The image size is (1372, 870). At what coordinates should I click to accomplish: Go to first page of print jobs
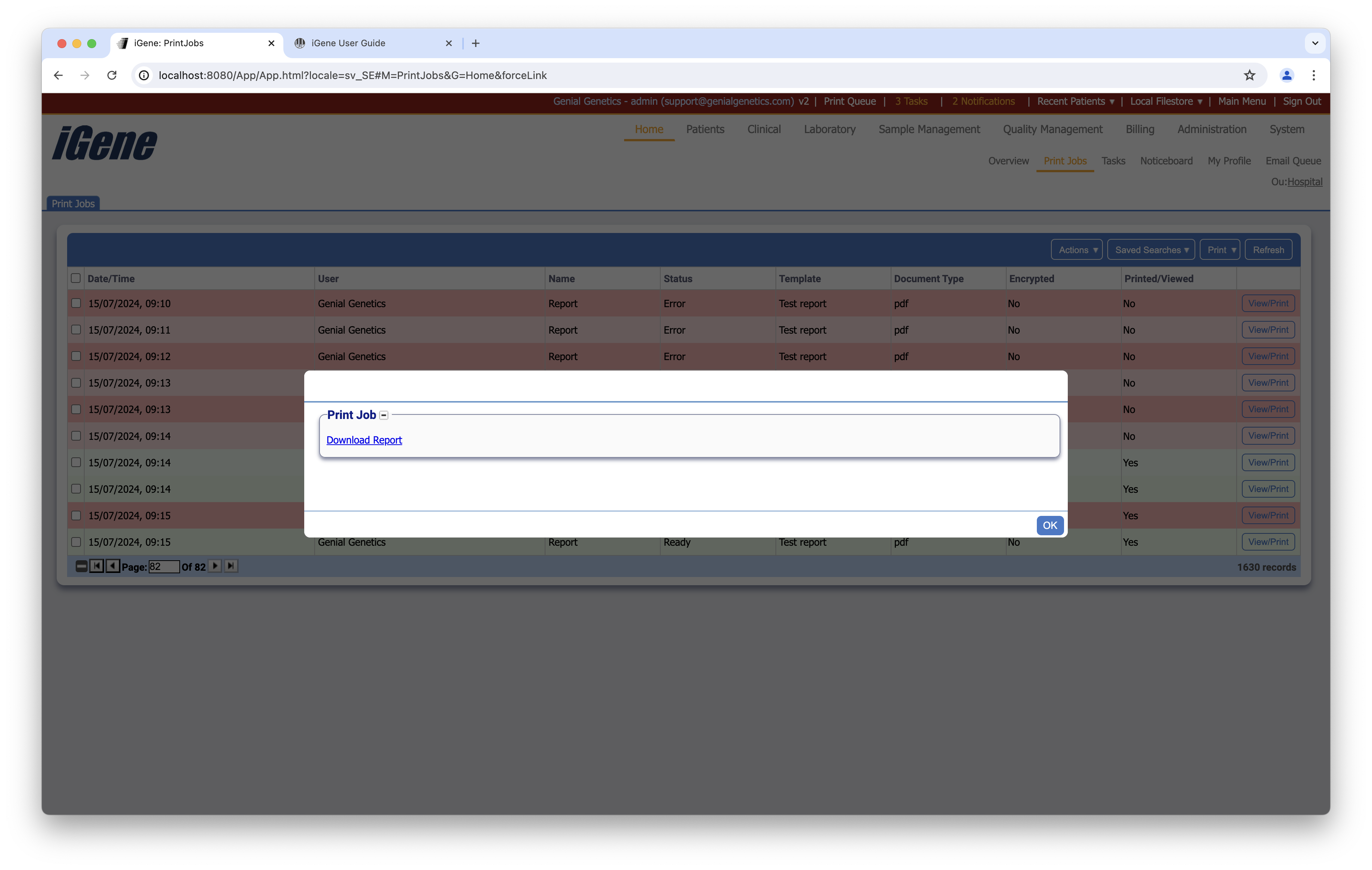(97, 566)
